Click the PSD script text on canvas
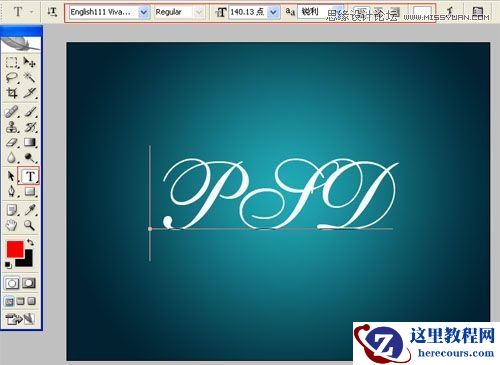 point(281,194)
